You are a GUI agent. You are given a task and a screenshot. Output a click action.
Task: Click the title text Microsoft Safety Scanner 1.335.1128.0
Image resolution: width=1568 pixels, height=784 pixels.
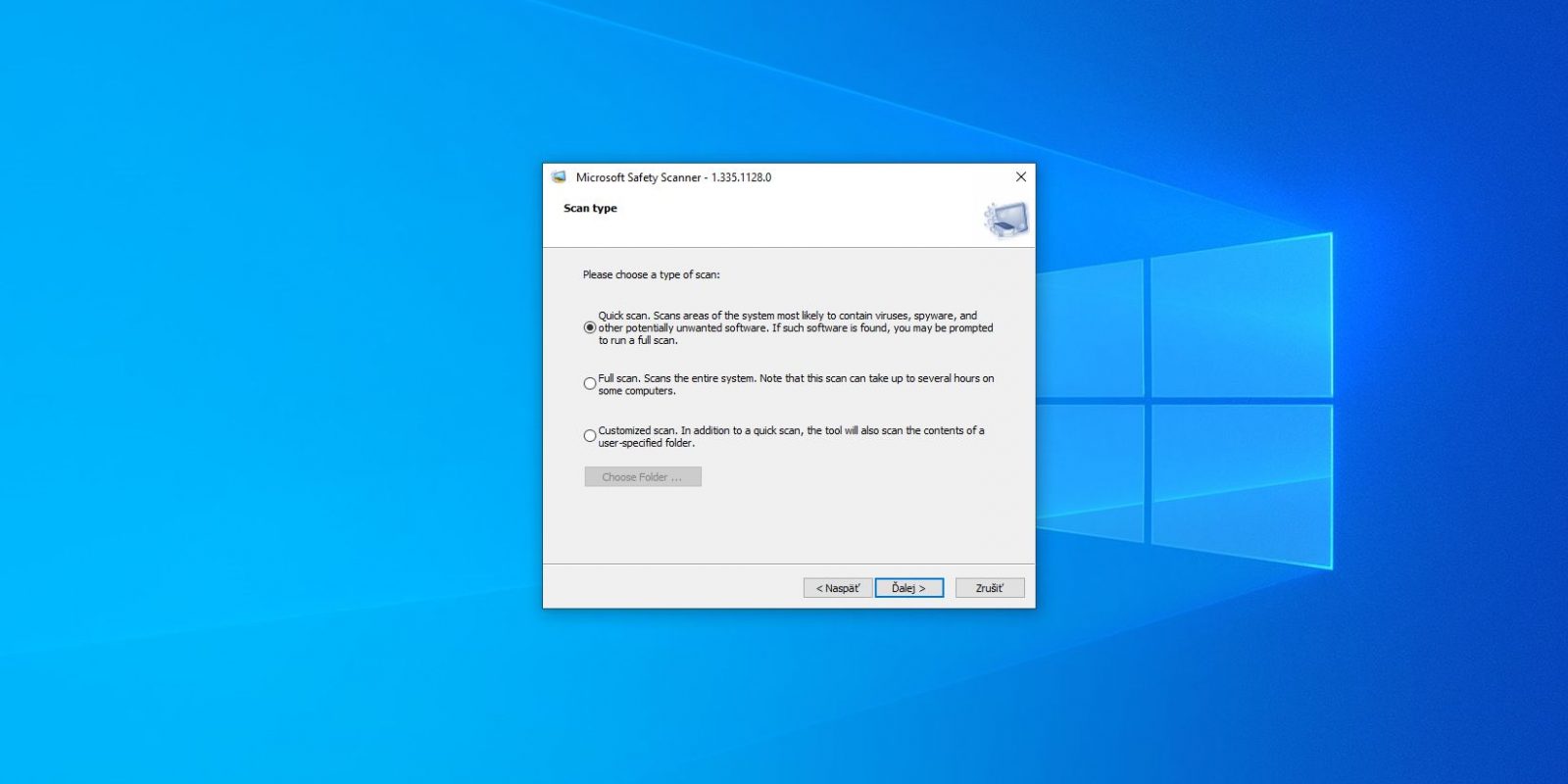point(673,177)
